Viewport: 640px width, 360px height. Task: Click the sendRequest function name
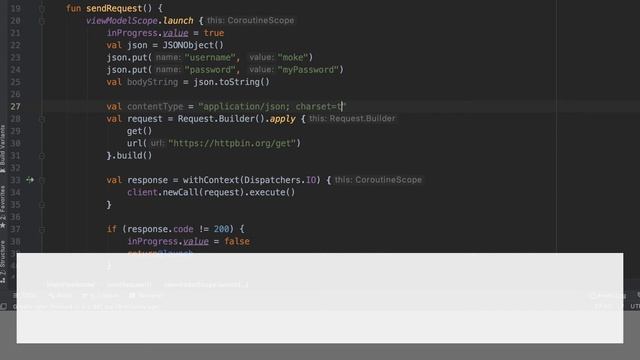114,8
